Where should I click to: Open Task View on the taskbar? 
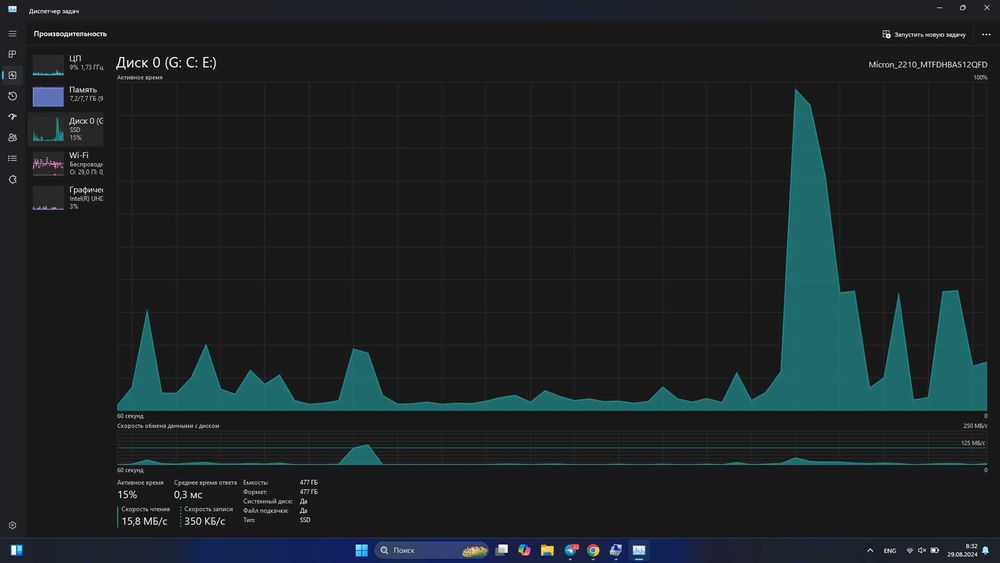tap(502, 550)
